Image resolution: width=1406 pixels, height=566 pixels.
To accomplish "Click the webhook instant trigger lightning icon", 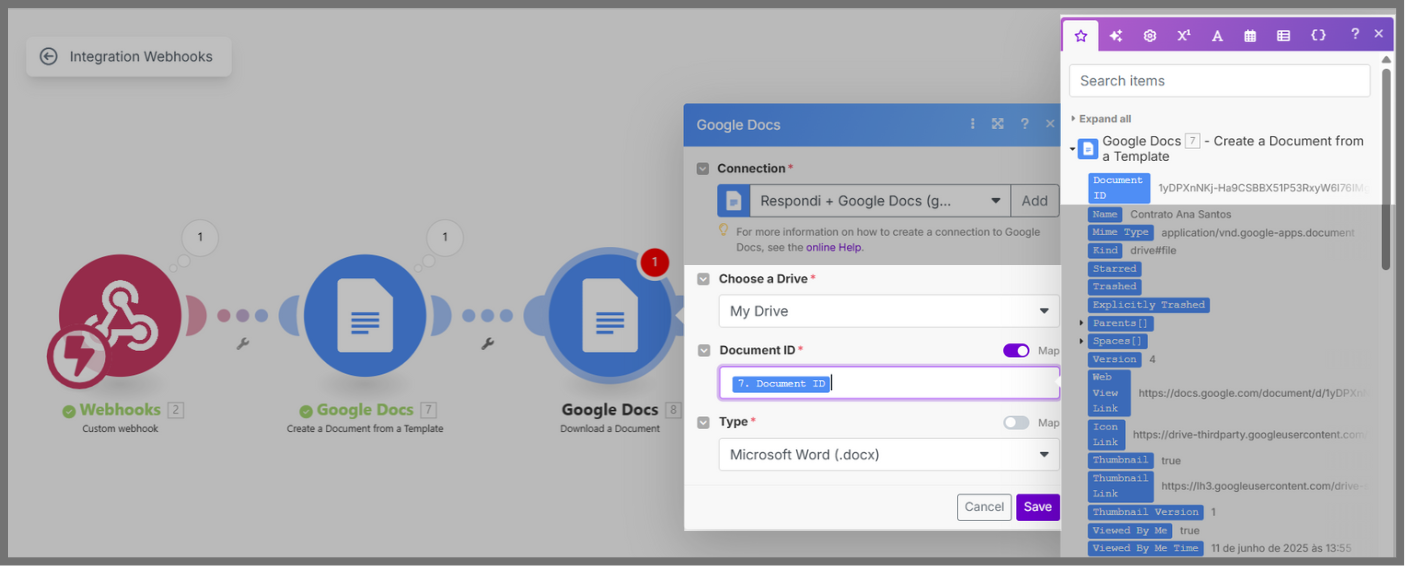I will point(78,356).
